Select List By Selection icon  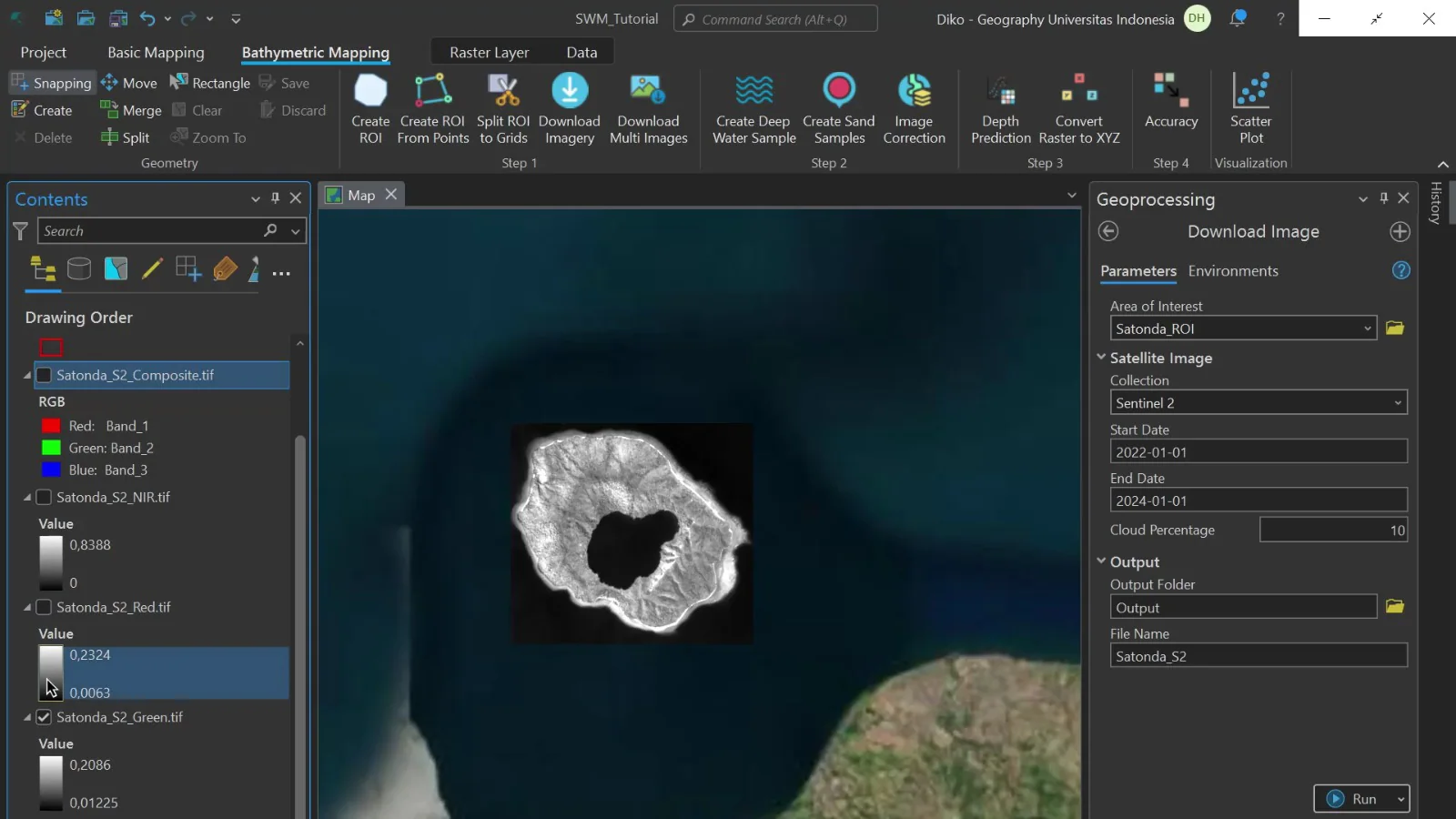[116, 268]
